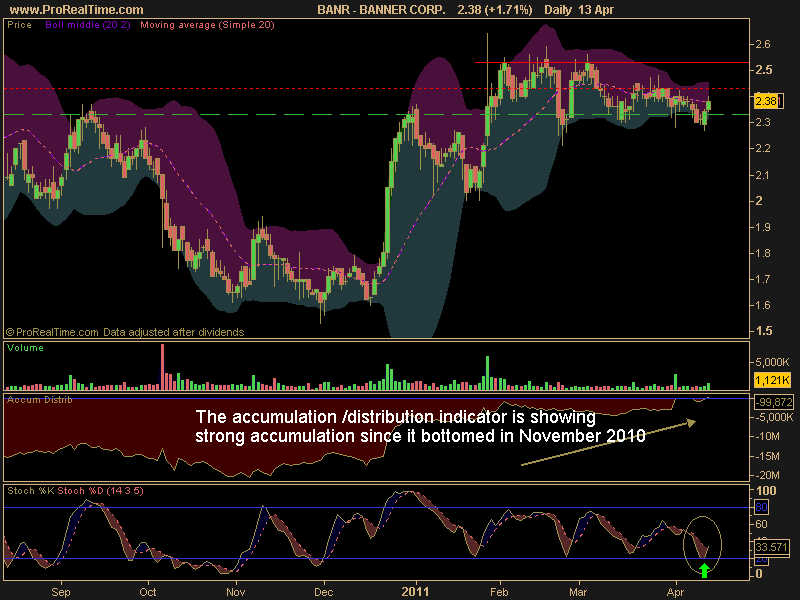Click the 0 stochastic axis label
Viewport: 800px width, 600px height.
pyautogui.click(x=759, y=574)
